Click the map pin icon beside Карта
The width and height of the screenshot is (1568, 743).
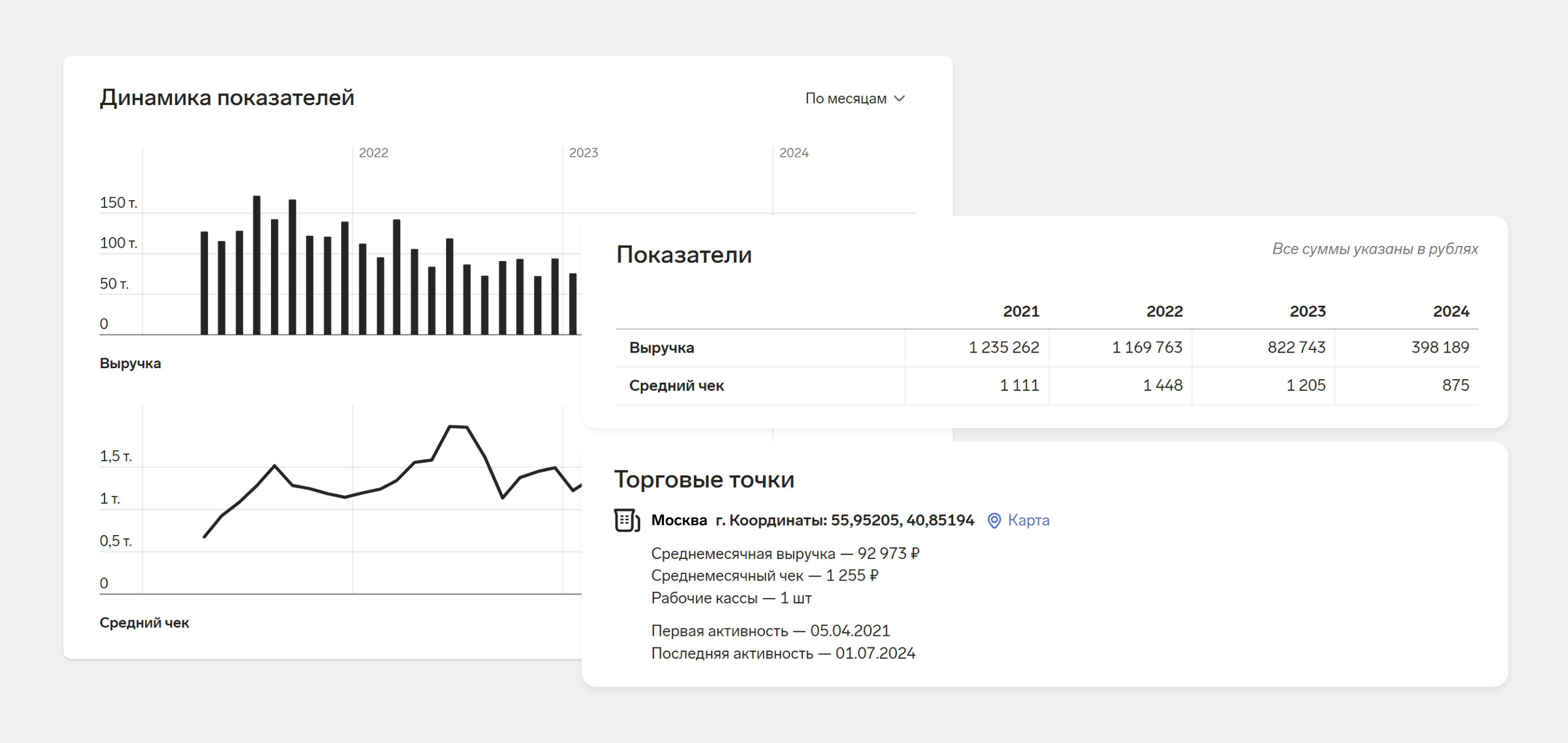click(x=994, y=521)
